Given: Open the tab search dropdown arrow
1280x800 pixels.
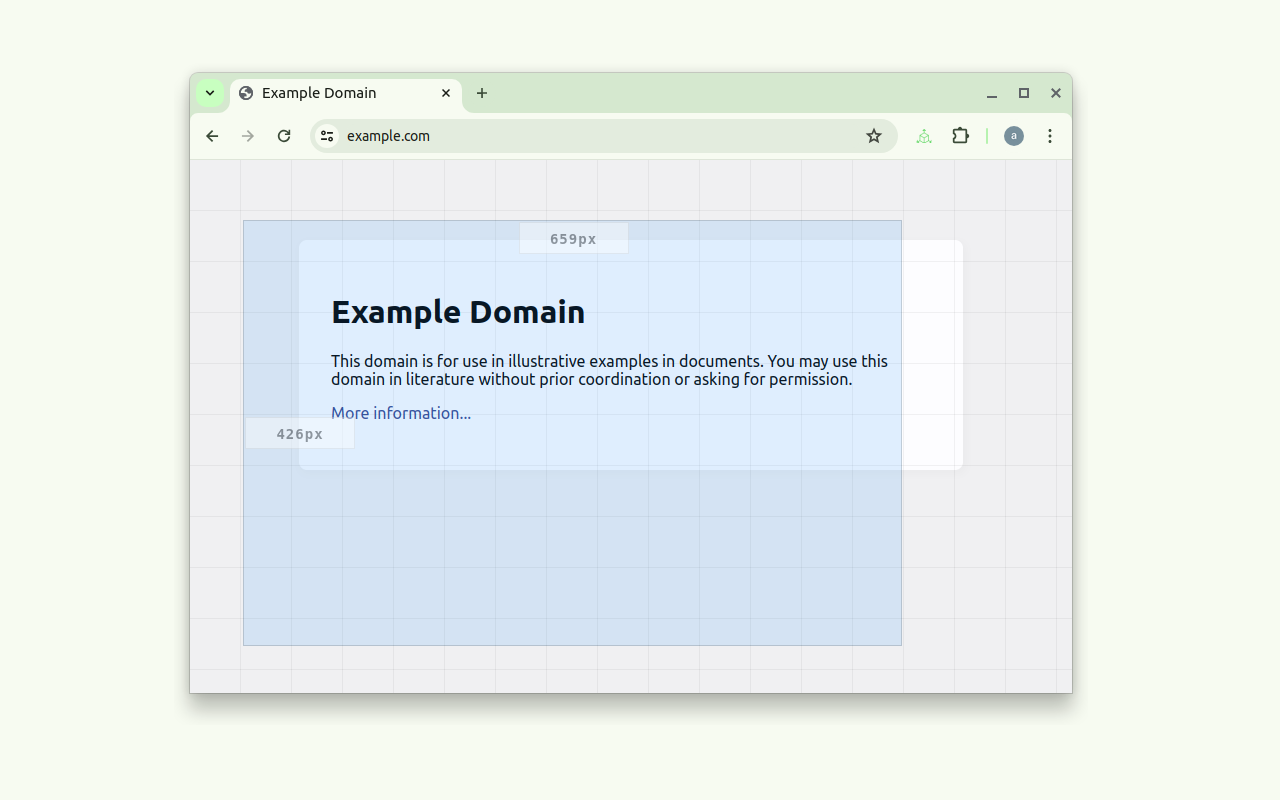Looking at the screenshot, I should 210,93.
